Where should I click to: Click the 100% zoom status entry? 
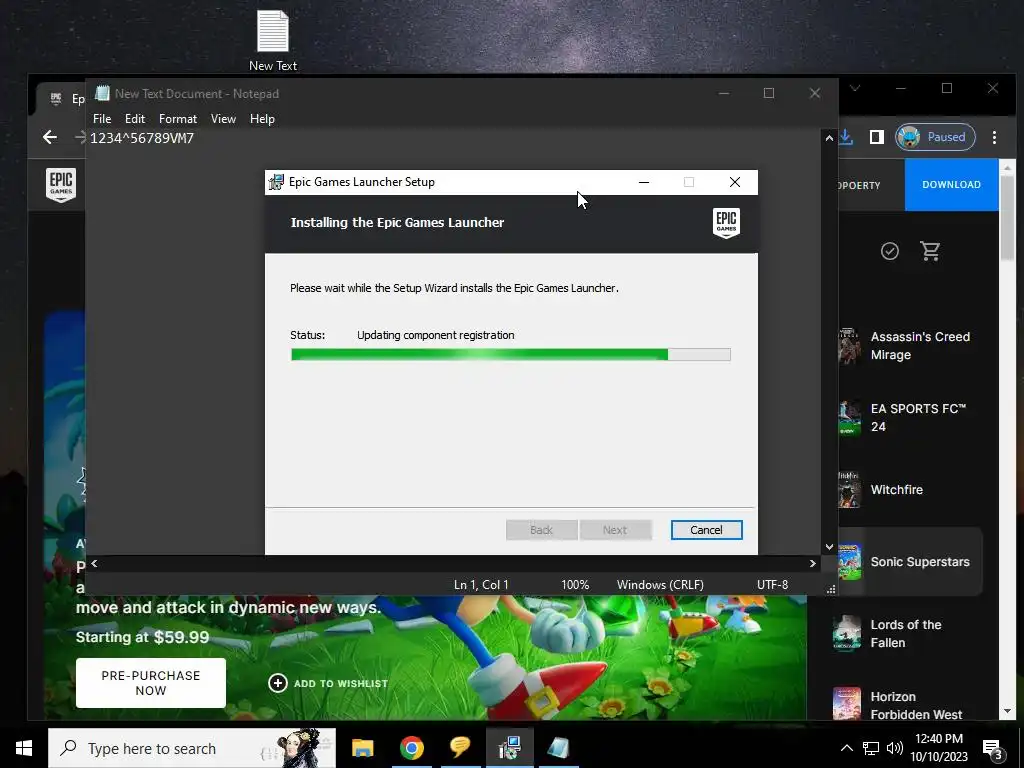[x=575, y=585]
